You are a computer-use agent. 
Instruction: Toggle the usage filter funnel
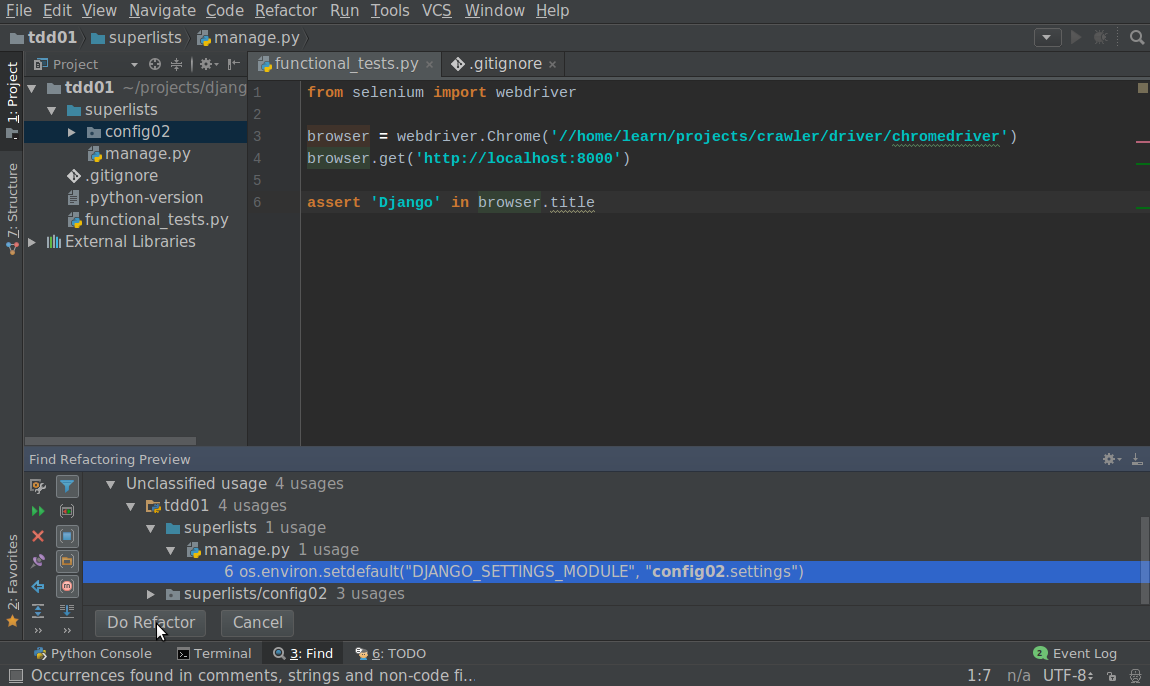67,486
